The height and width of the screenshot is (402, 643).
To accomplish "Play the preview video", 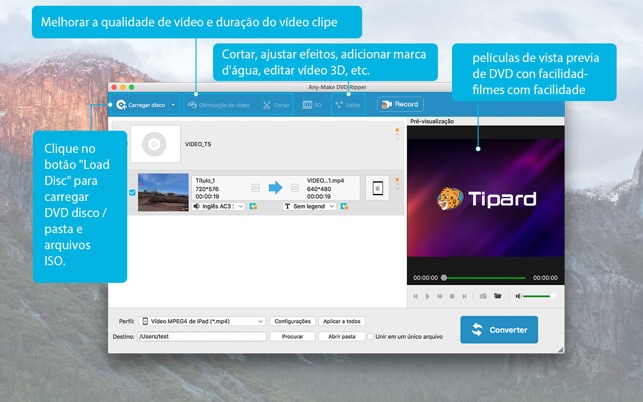I will (x=427, y=296).
